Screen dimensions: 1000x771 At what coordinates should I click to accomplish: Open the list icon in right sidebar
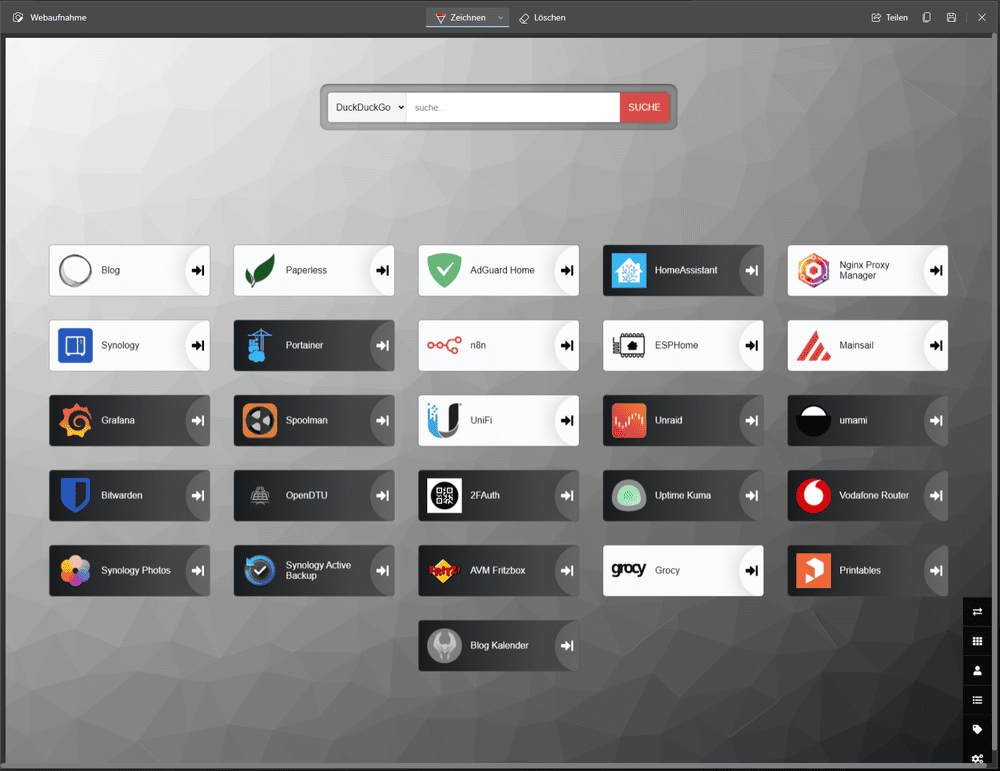click(x=977, y=700)
